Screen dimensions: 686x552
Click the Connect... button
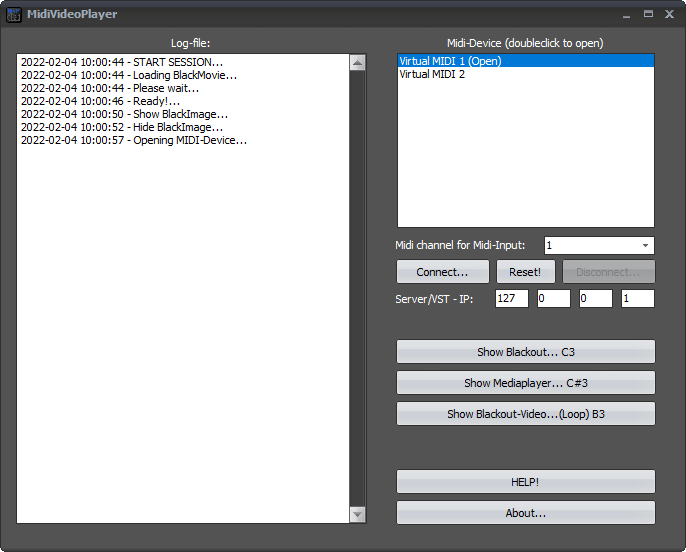442,272
